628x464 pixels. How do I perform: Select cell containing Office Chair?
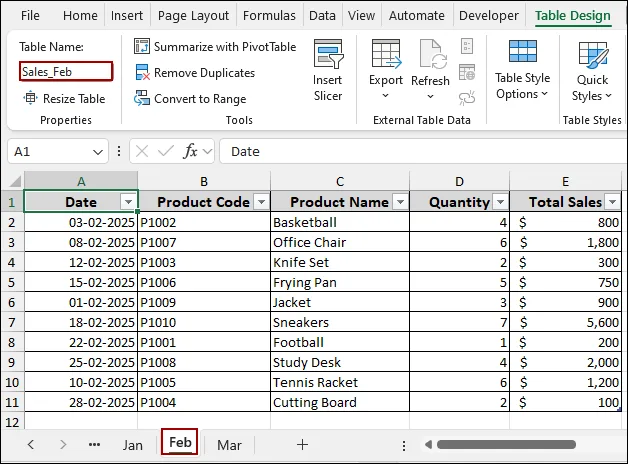tap(340, 242)
